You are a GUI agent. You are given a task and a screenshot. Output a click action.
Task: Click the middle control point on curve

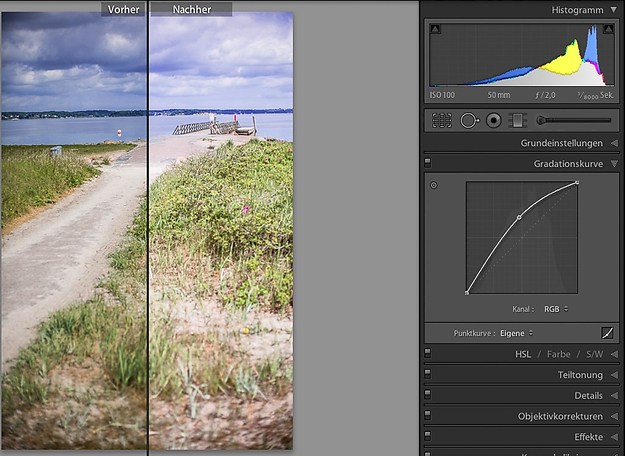(x=519, y=217)
